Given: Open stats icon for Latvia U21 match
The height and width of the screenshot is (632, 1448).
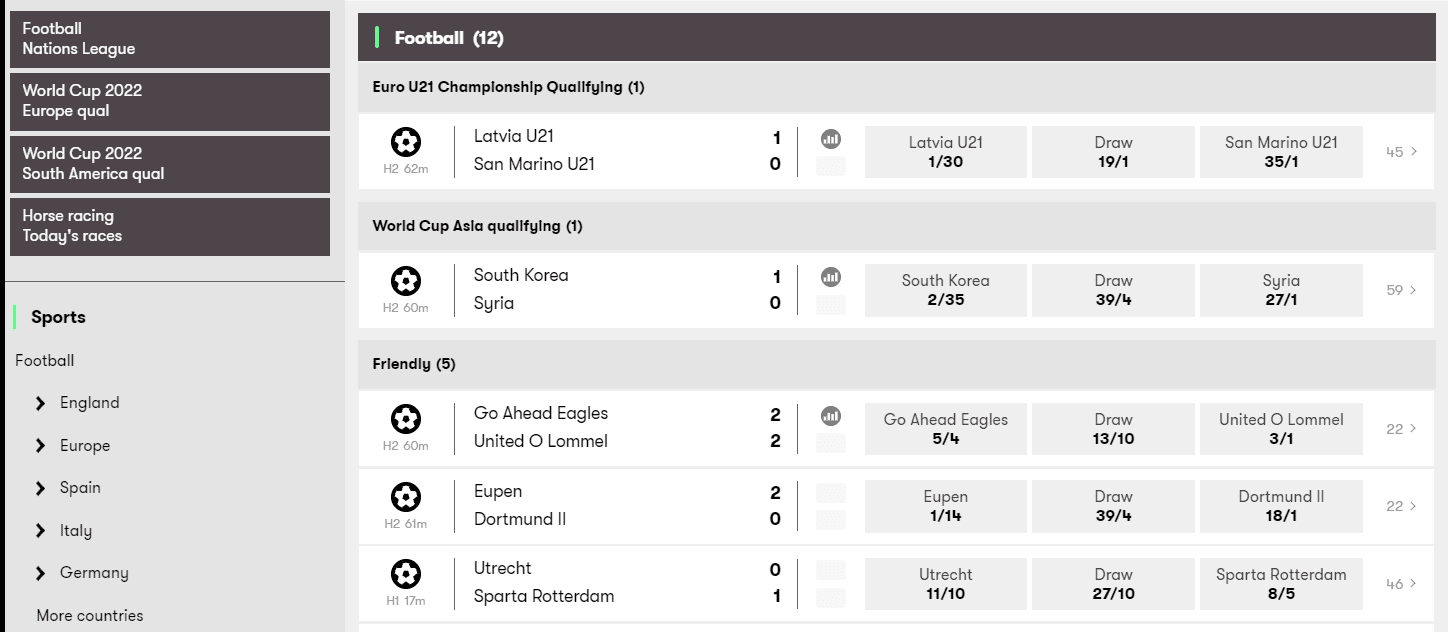Looking at the screenshot, I should pos(830,139).
